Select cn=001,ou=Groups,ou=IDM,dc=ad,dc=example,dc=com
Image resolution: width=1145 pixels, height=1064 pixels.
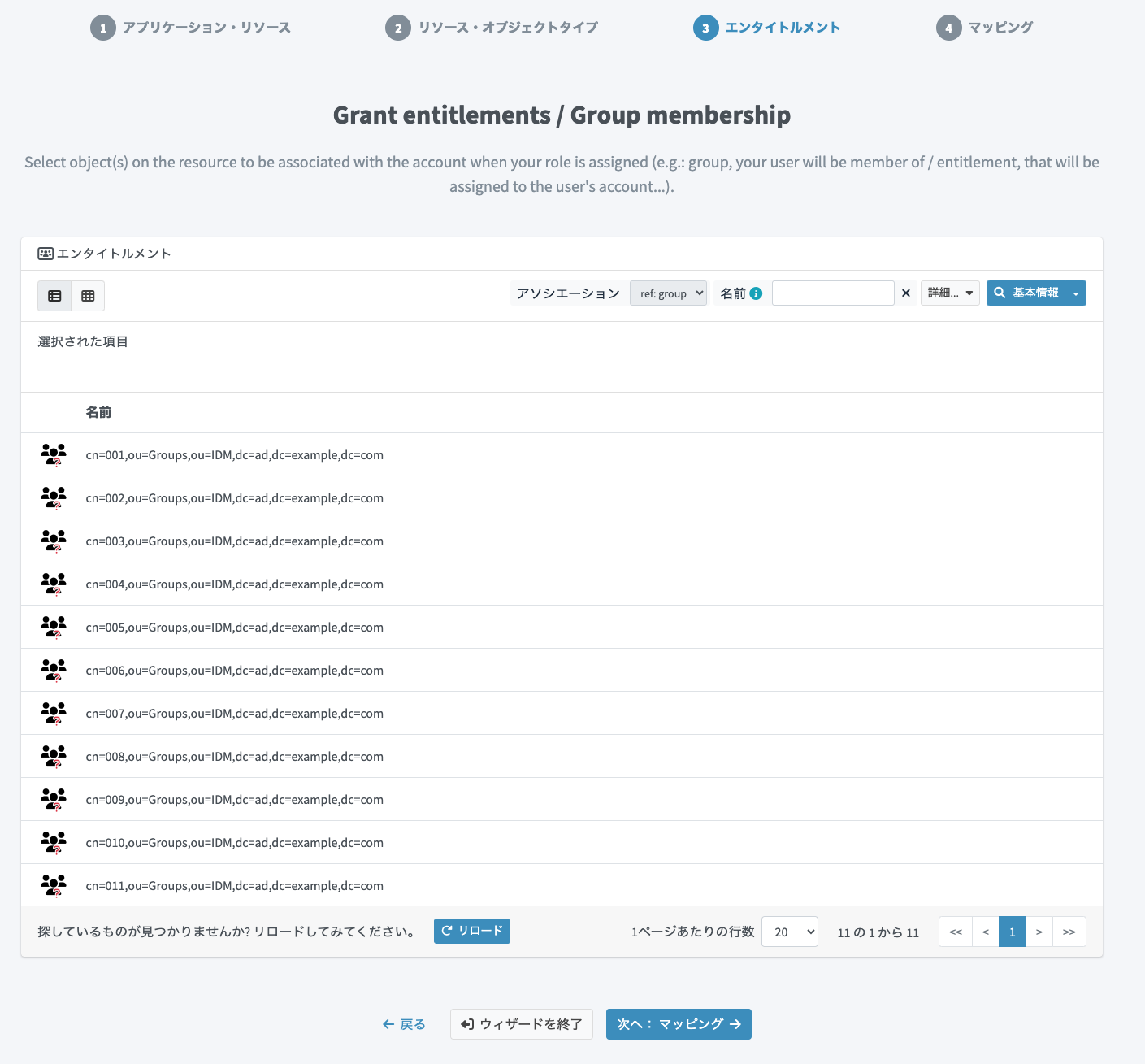[235, 455]
